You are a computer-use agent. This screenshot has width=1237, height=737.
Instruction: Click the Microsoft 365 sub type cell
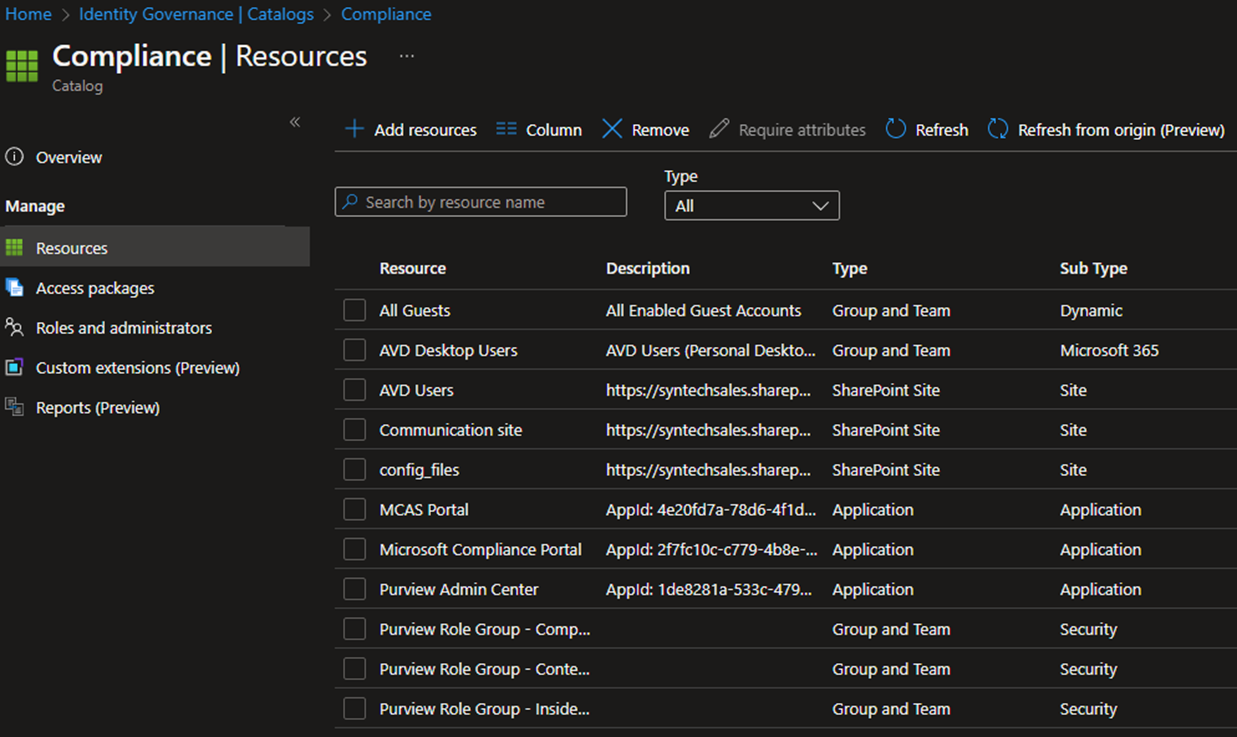point(1109,351)
